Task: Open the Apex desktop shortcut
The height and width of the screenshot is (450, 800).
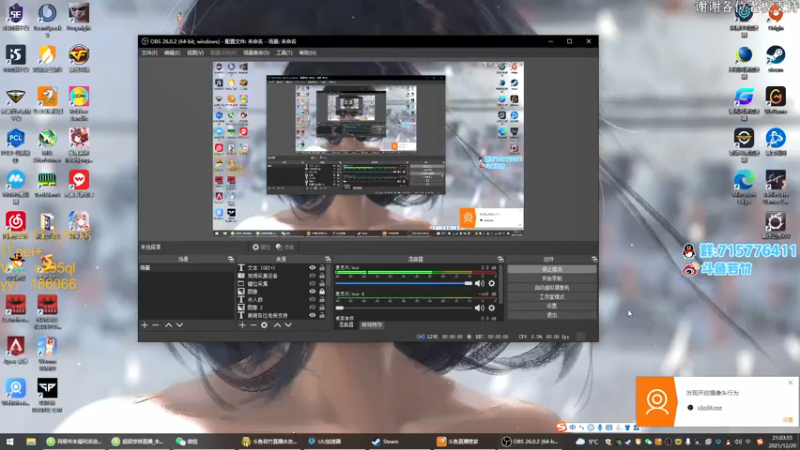Action: (x=16, y=350)
